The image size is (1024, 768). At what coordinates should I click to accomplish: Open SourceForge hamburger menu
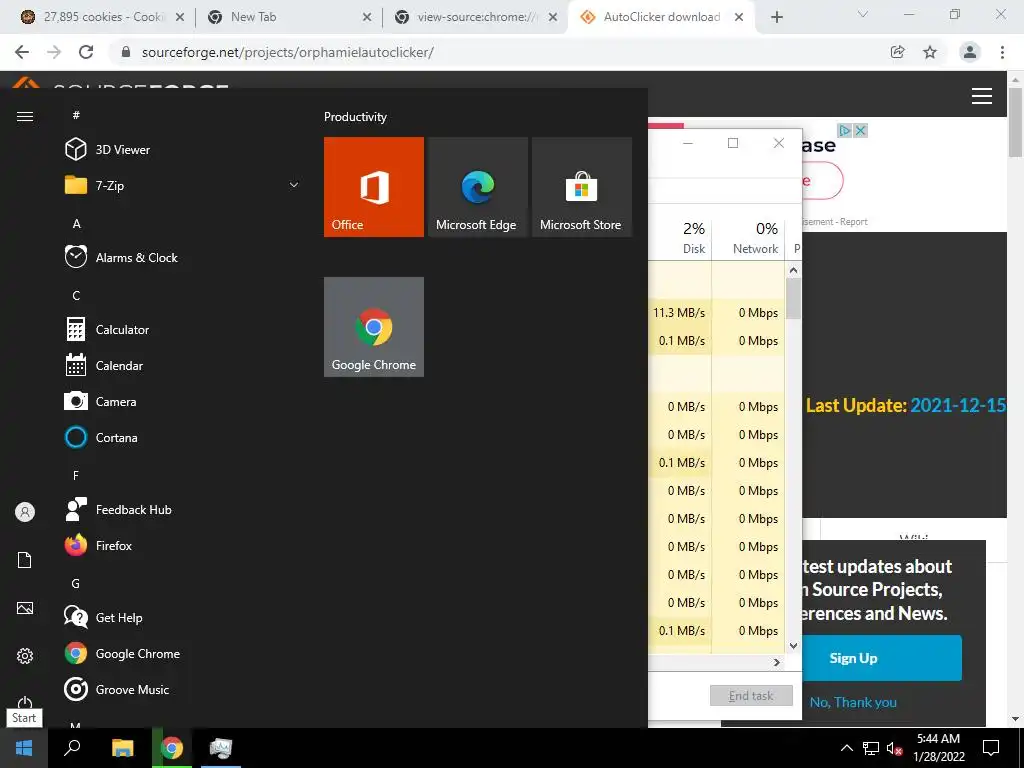coord(982,96)
